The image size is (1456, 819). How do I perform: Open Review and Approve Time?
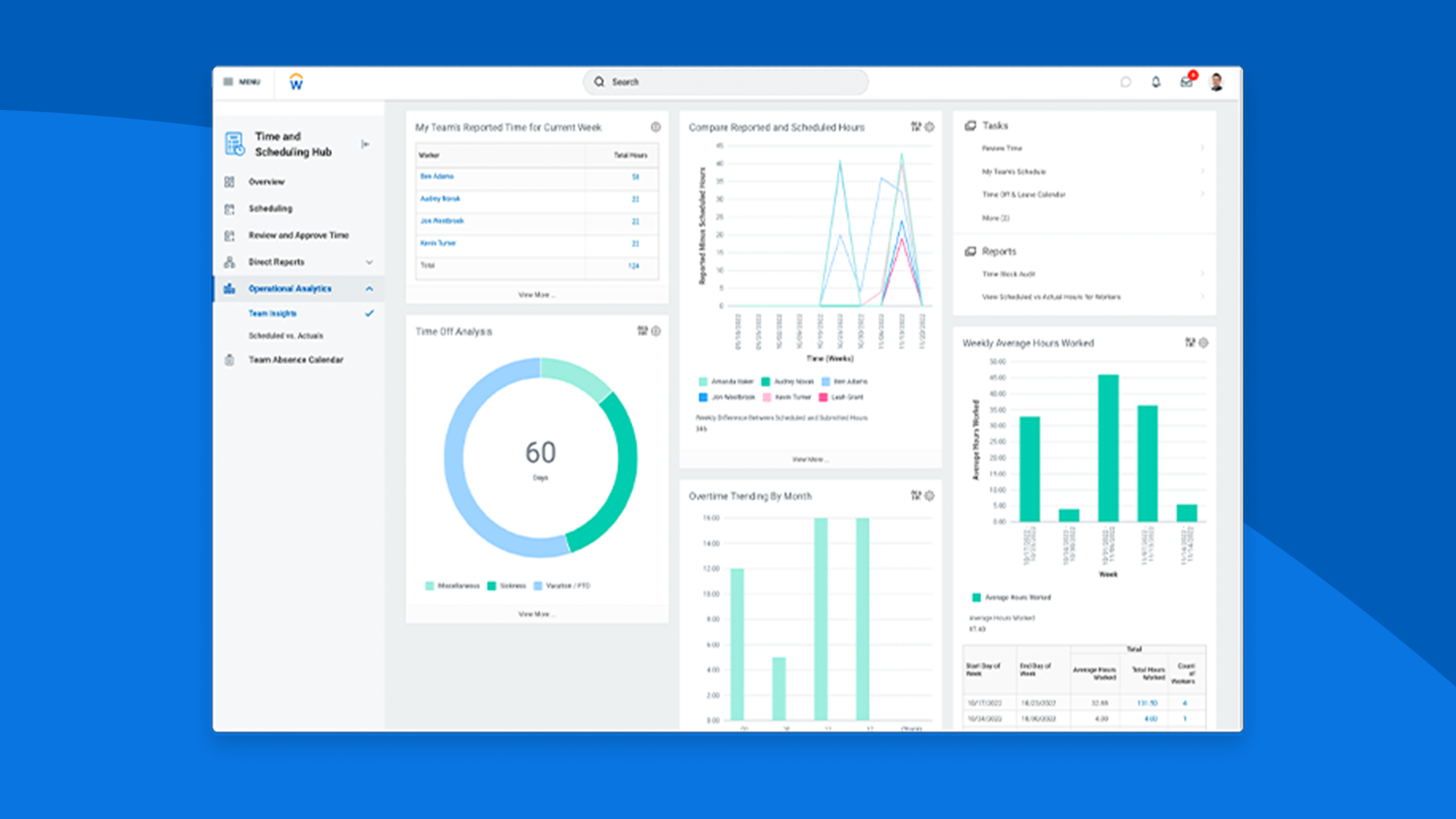click(298, 235)
